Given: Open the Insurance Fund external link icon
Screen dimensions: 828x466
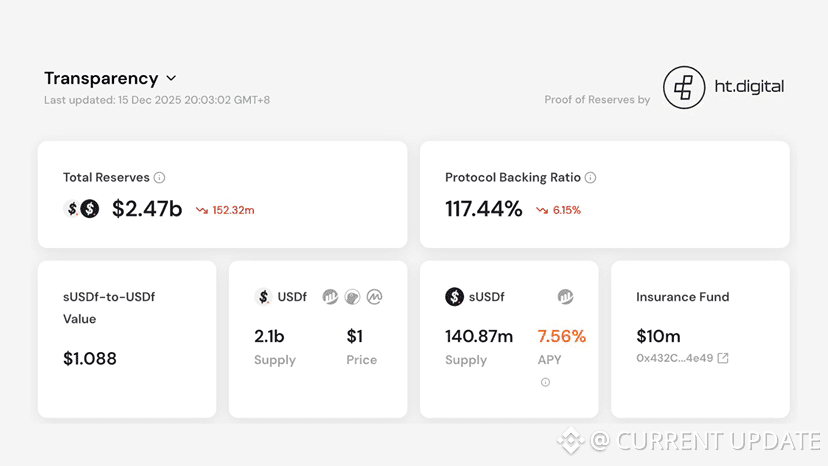Looking at the screenshot, I should coord(723,358).
